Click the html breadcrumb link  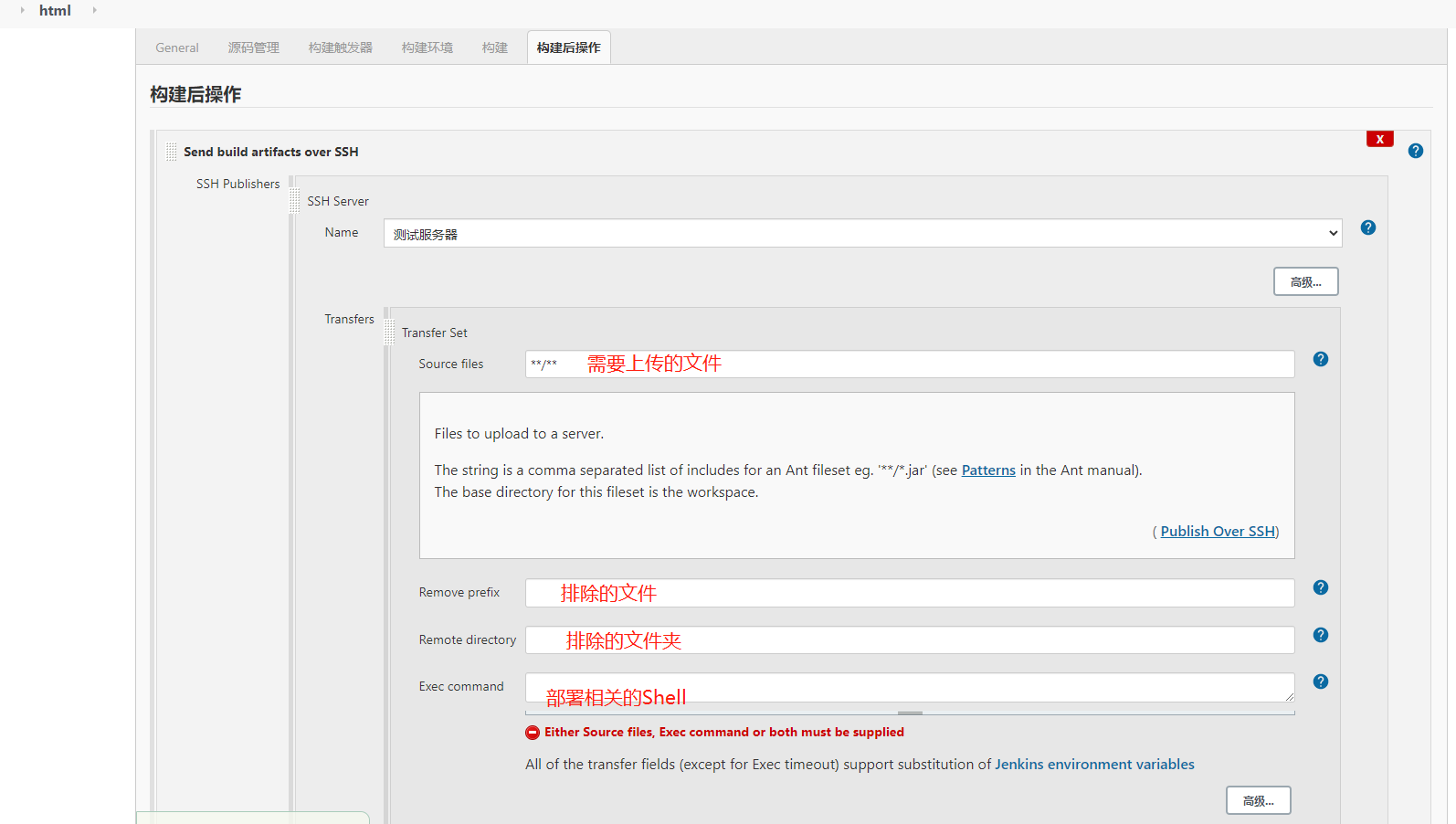click(x=55, y=11)
